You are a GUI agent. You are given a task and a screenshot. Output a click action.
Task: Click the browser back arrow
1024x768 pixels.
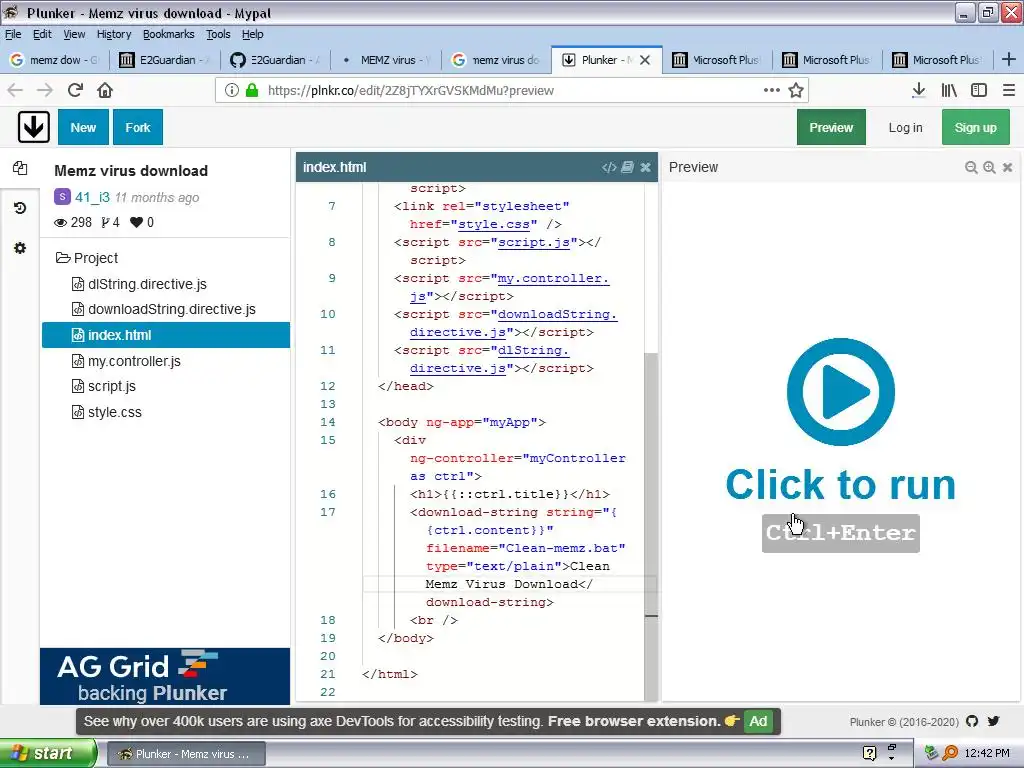pos(15,90)
